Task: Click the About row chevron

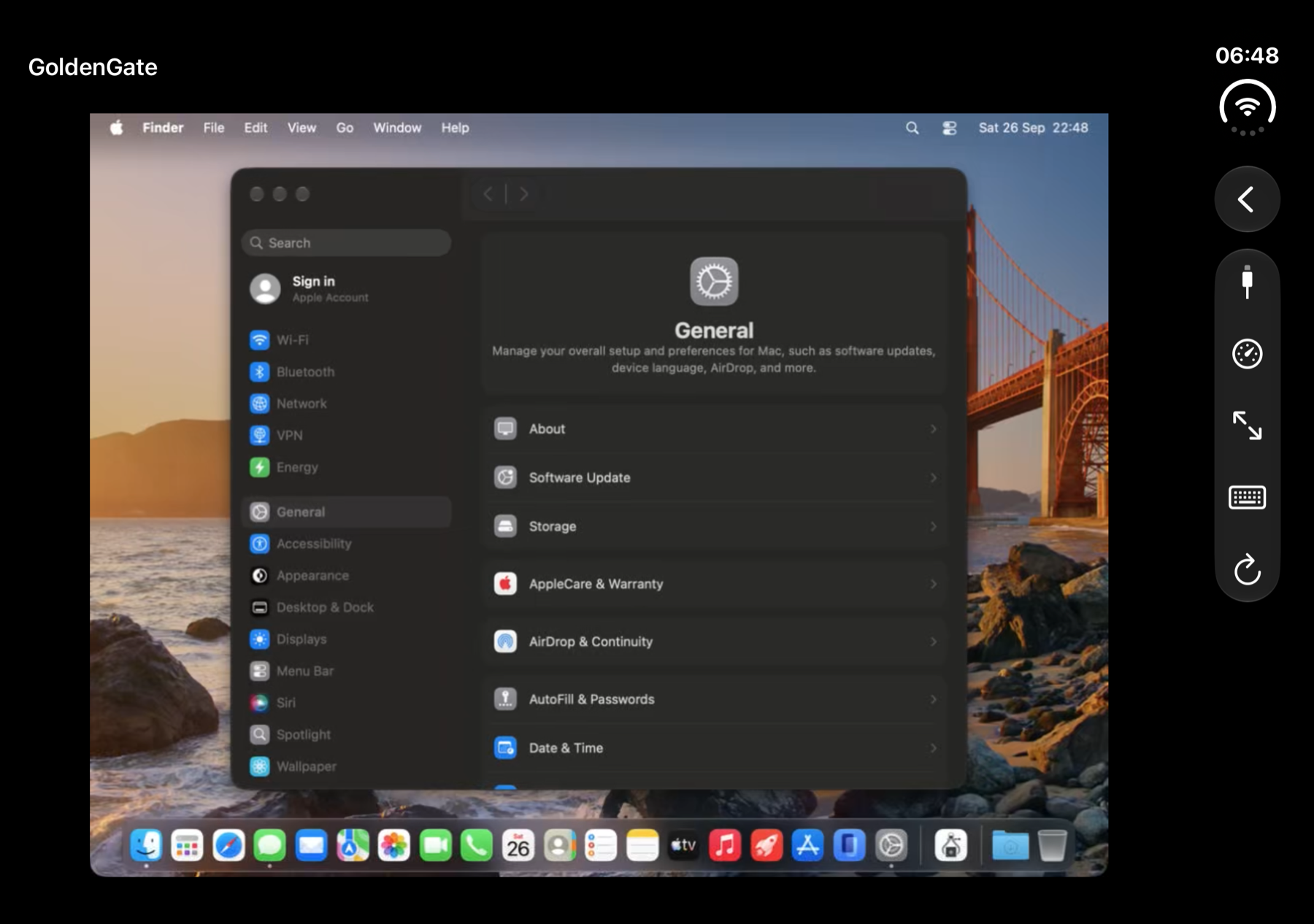Action: 933,429
